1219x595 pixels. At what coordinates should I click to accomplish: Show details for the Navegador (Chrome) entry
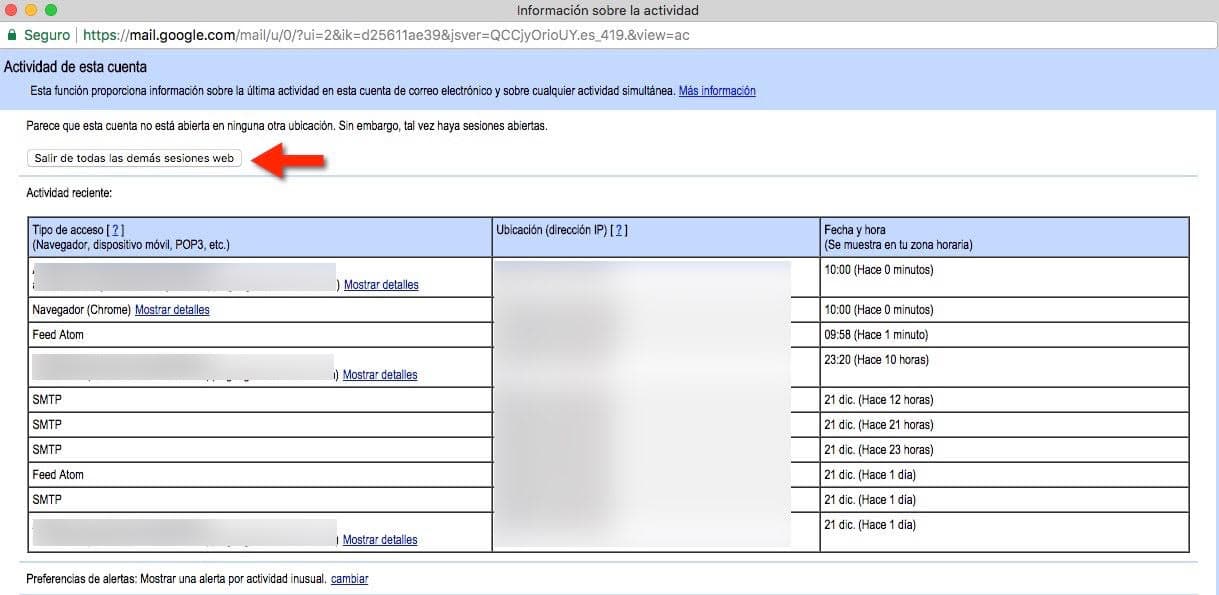click(172, 310)
